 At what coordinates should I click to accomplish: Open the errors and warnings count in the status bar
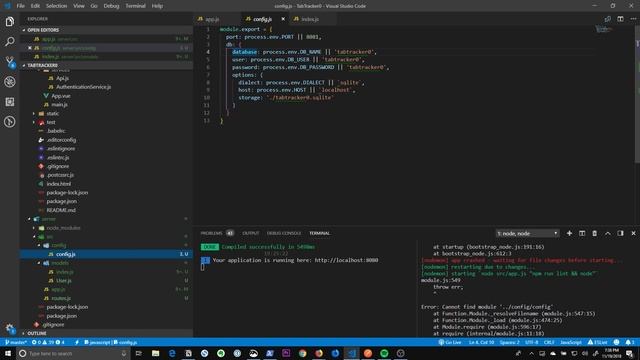click(48, 342)
